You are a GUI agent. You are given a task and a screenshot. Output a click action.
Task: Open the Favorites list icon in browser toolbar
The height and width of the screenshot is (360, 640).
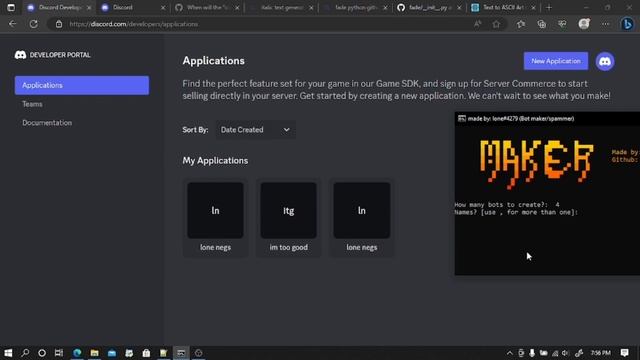[x=521, y=24]
